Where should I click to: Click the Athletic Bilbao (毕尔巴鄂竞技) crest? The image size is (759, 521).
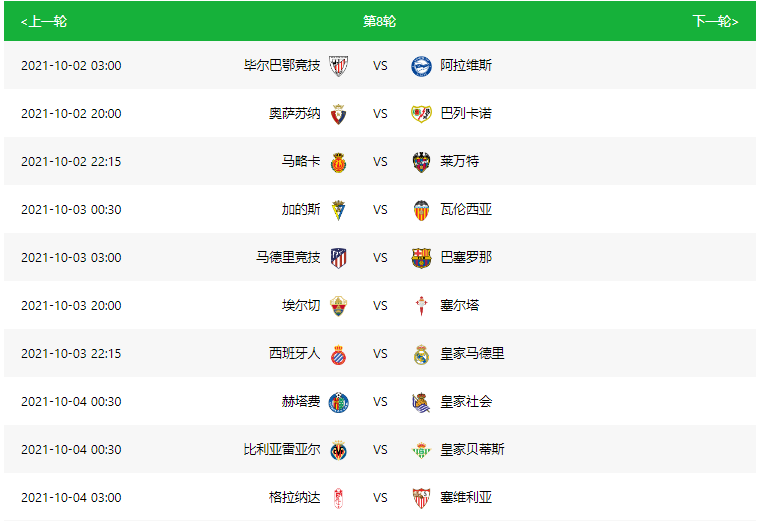[338, 66]
